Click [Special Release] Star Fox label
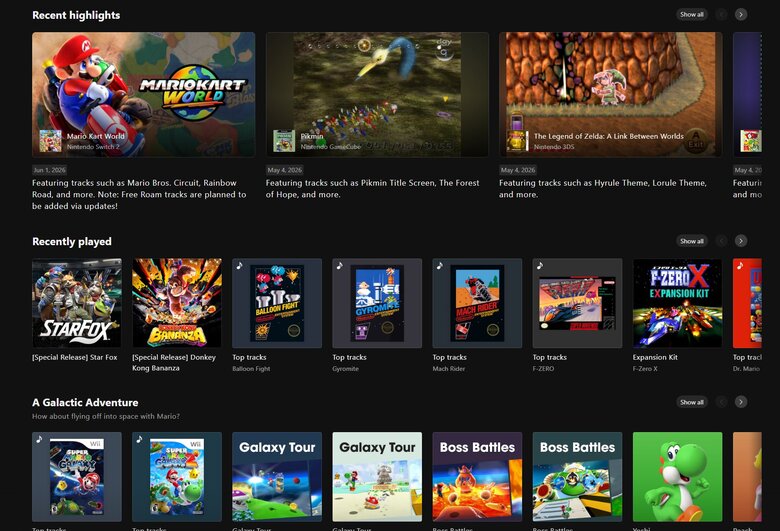The image size is (780, 531). click(x=75, y=357)
